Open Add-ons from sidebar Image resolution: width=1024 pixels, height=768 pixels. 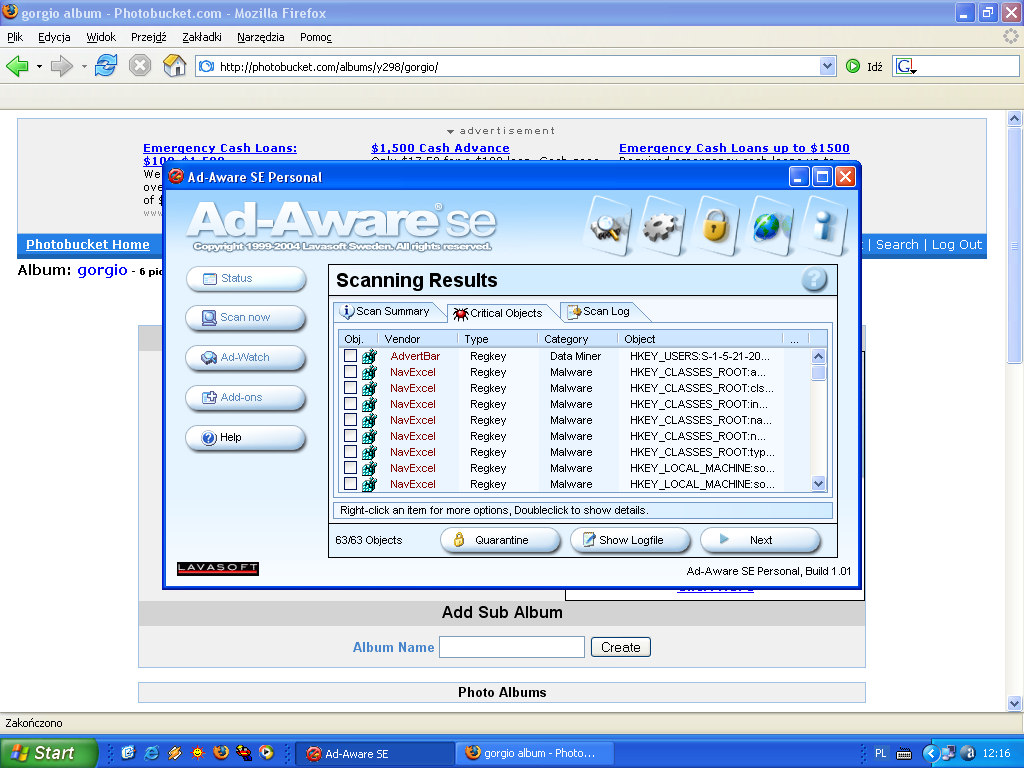(x=246, y=397)
